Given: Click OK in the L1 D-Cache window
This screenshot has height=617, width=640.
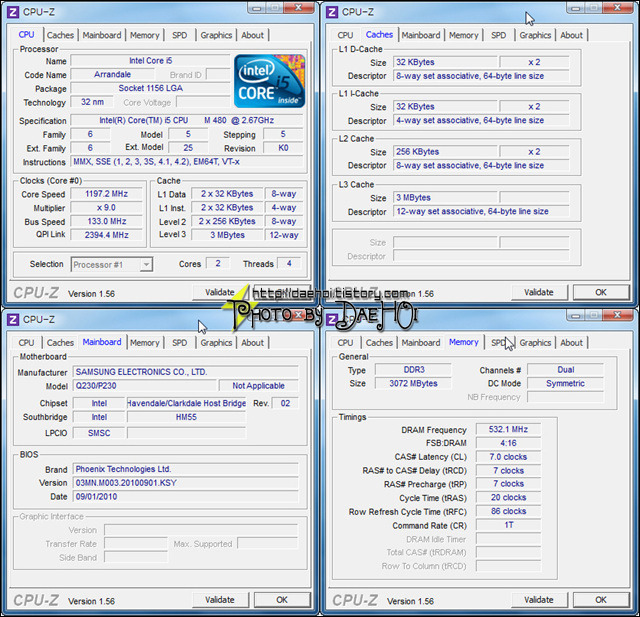Looking at the screenshot, I should [x=601, y=292].
